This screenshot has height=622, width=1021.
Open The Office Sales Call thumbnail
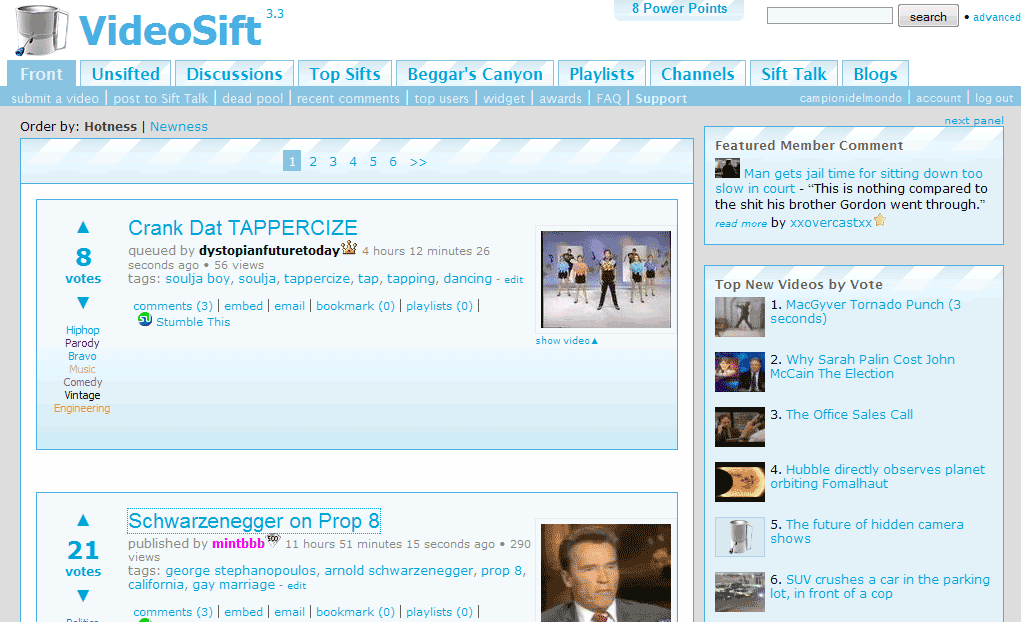click(740, 427)
